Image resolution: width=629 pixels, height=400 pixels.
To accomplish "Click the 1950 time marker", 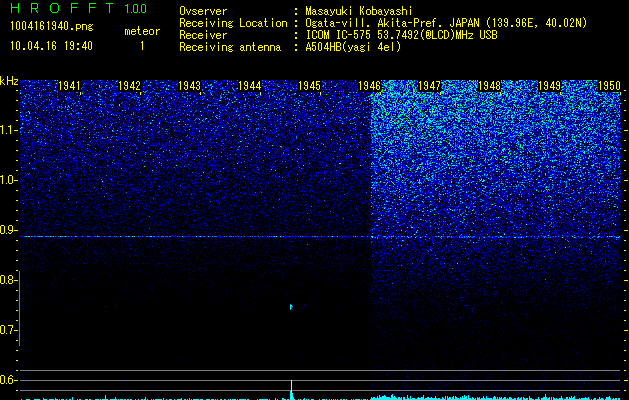I will pyautogui.click(x=609, y=86).
